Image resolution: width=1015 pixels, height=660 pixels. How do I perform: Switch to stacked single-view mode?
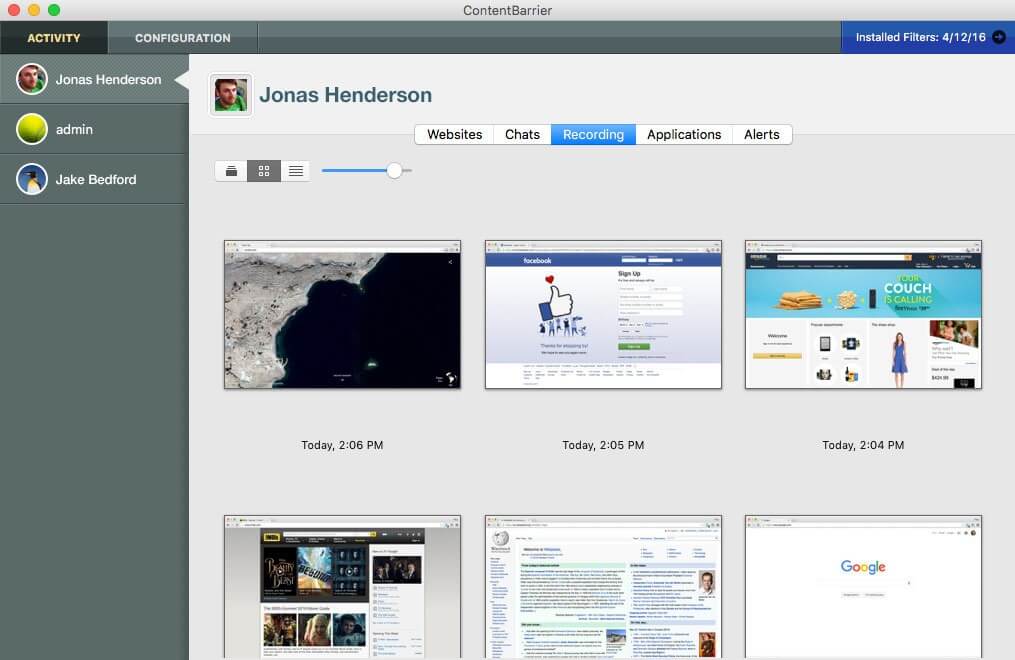tap(231, 171)
